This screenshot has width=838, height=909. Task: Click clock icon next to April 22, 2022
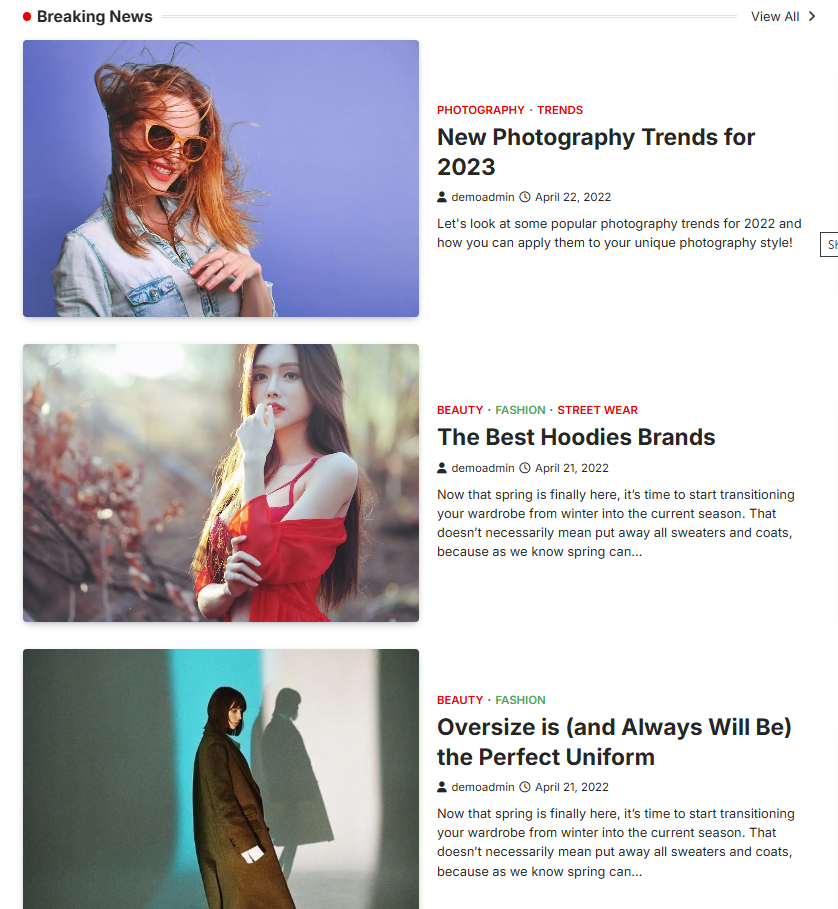point(524,197)
